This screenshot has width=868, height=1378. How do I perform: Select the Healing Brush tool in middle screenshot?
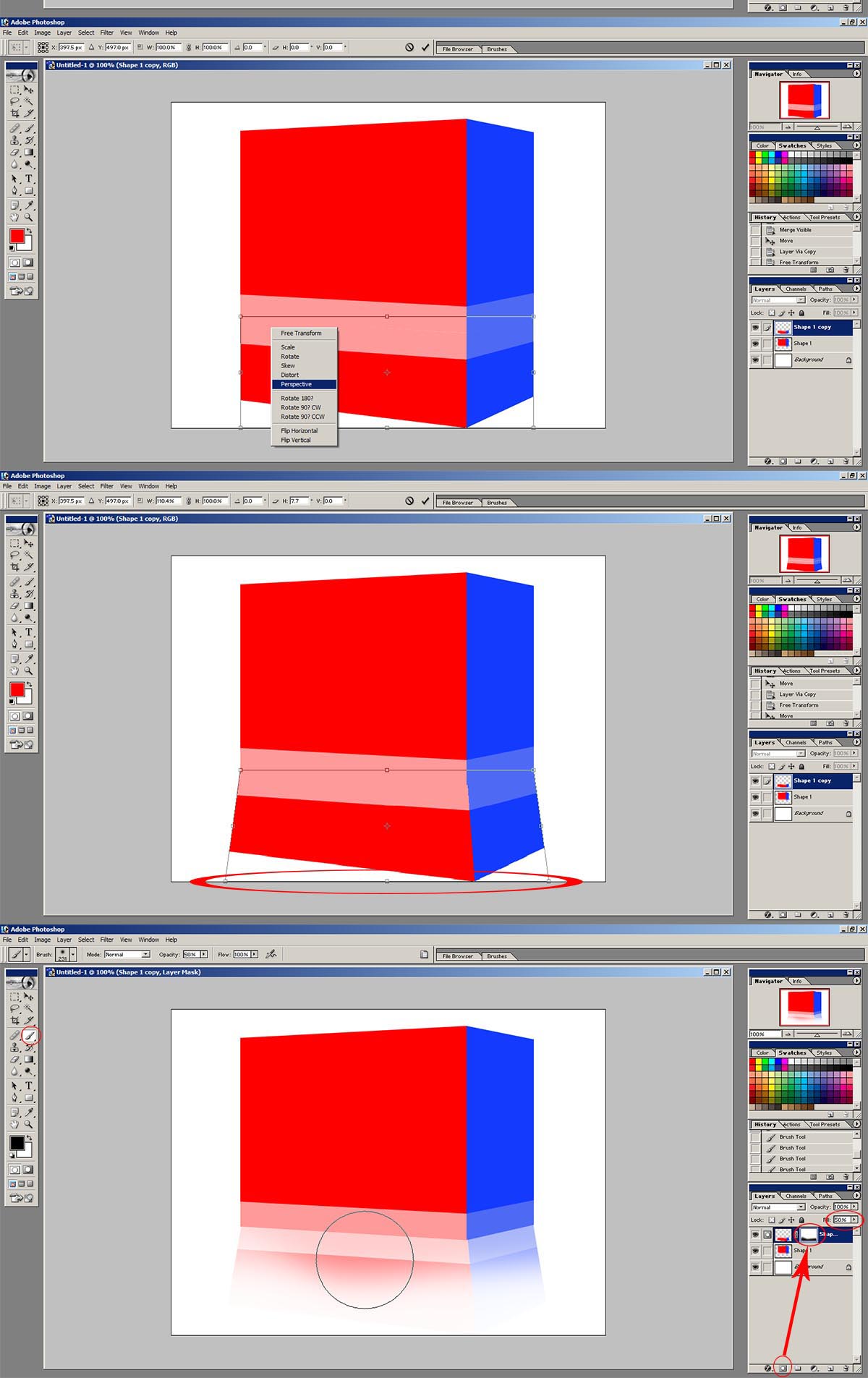pos(14,582)
